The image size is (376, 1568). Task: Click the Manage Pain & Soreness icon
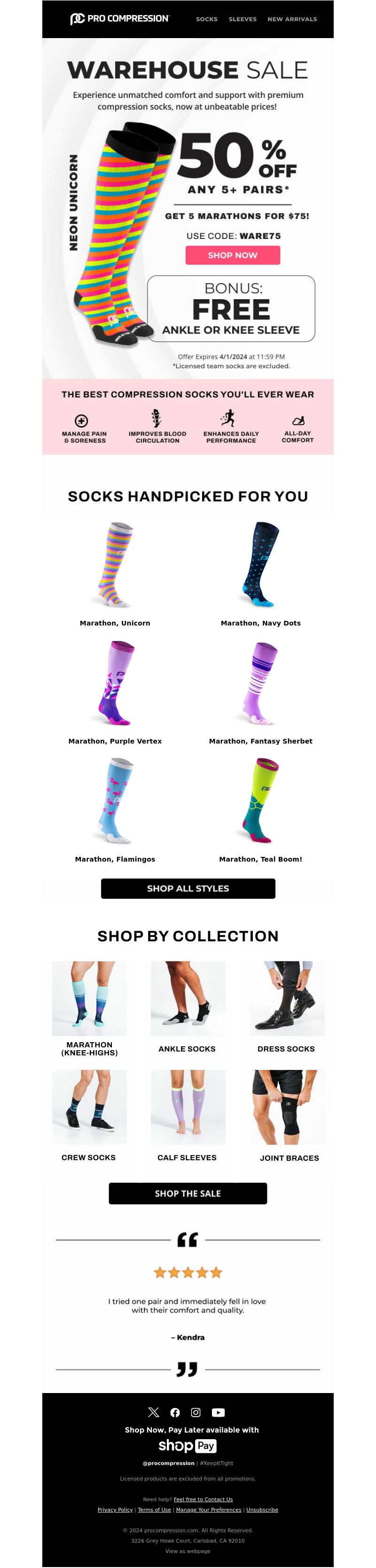coord(81,420)
